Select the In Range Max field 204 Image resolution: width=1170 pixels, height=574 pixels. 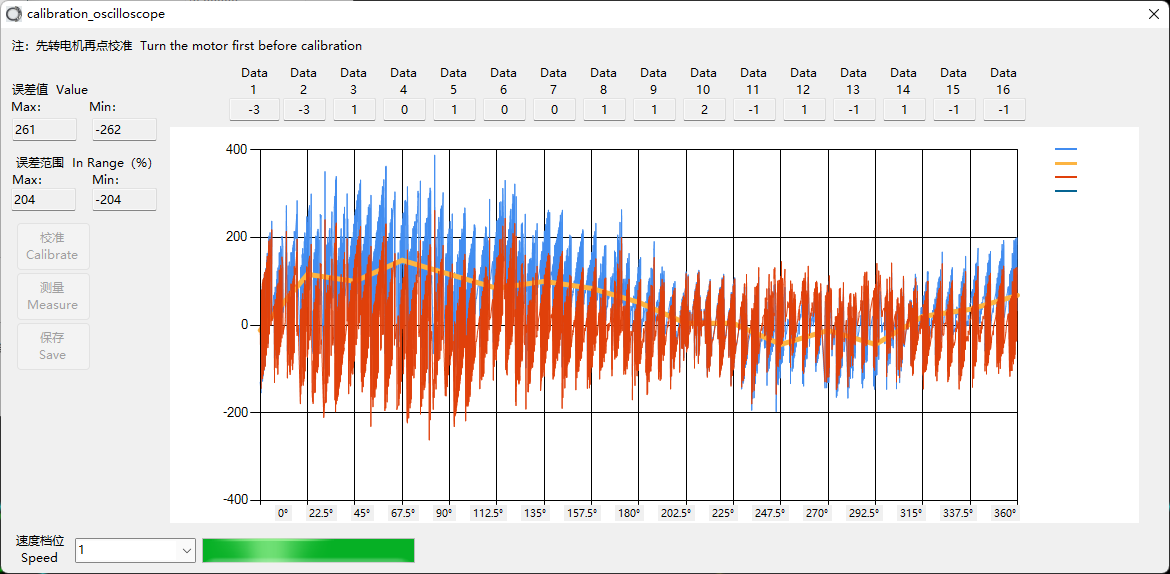click(44, 199)
